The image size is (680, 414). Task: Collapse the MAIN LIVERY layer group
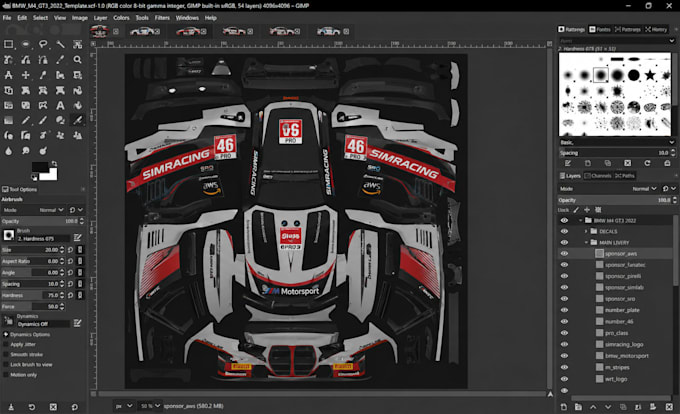click(586, 243)
